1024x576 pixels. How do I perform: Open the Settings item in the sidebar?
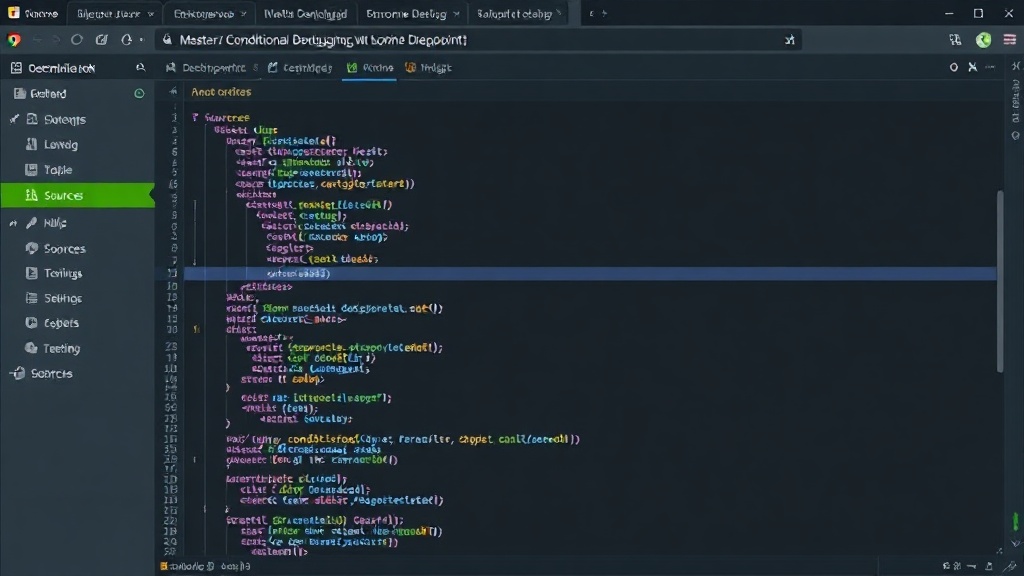click(x=63, y=298)
